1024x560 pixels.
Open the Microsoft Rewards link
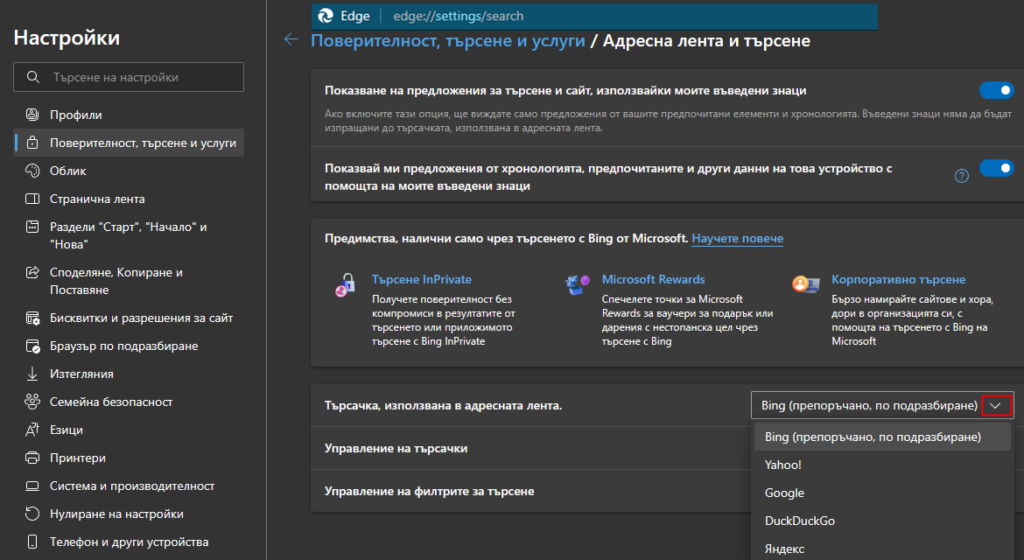(x=653, y=279)
